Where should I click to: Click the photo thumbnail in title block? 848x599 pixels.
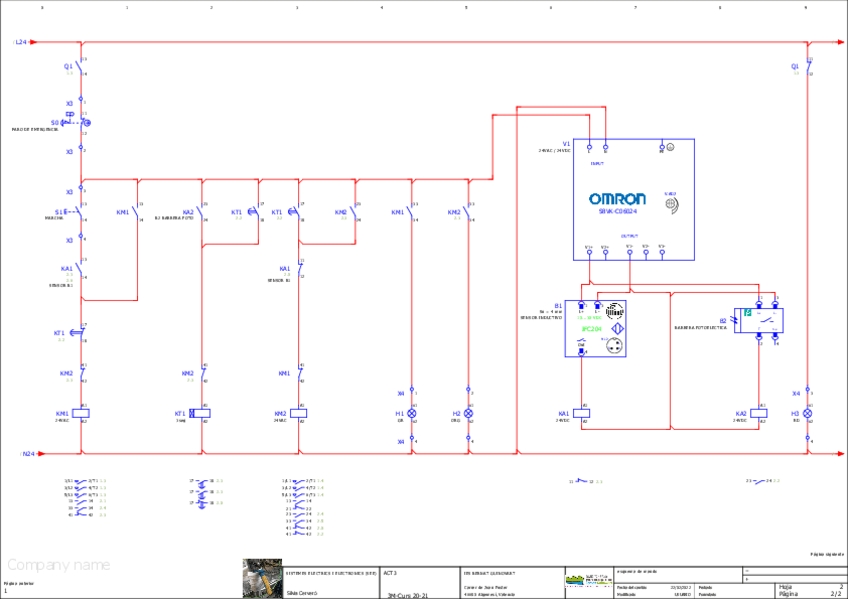point(262,578)
